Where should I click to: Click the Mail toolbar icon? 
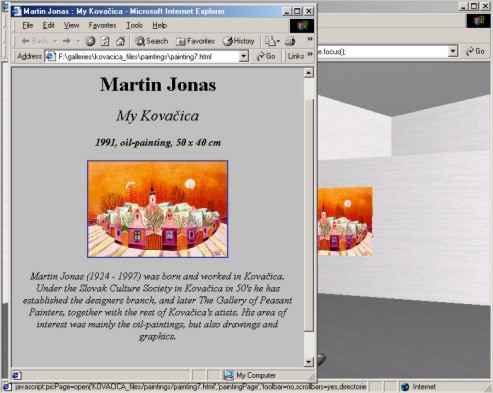pos(270,41)
